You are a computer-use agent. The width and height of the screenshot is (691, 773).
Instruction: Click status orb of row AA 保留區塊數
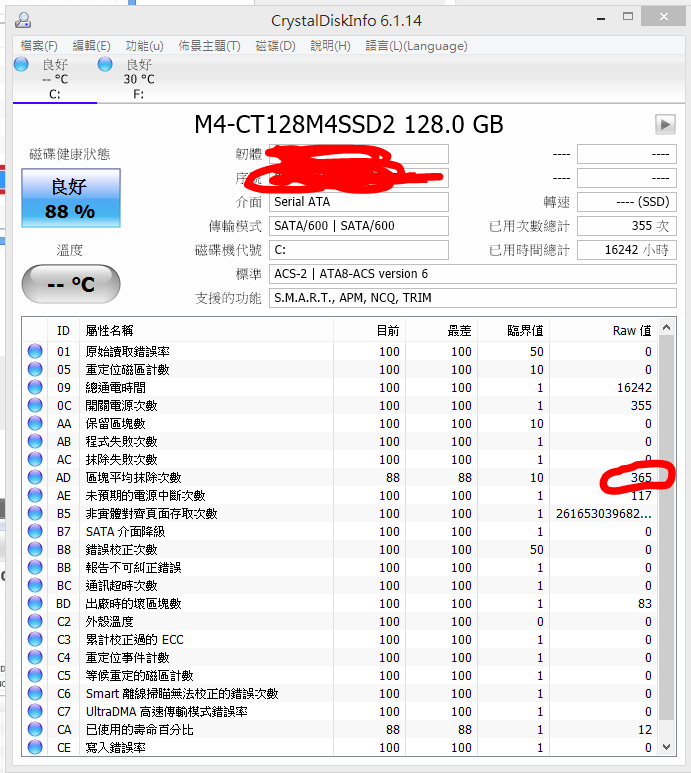[x=35, y=423]
